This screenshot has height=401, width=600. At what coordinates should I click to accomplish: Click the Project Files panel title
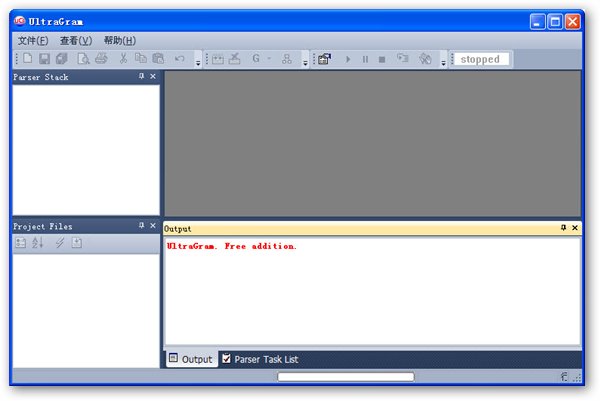point(42,227)
